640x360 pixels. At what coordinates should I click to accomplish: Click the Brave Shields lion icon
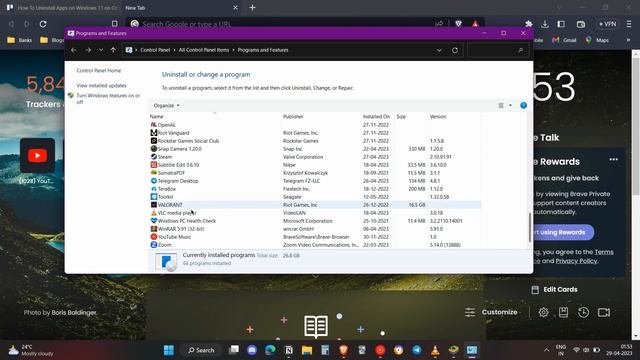click(458, 24)
